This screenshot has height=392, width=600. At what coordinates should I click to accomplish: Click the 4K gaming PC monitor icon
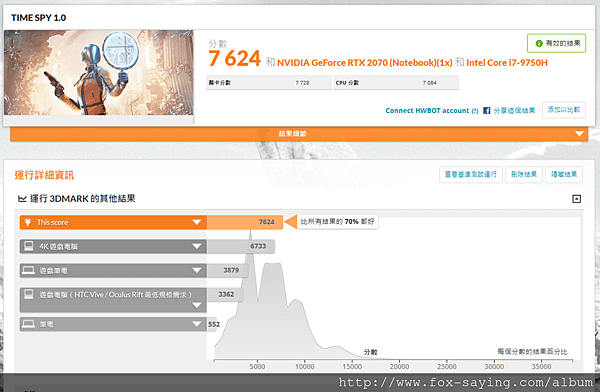click(29, 246)
